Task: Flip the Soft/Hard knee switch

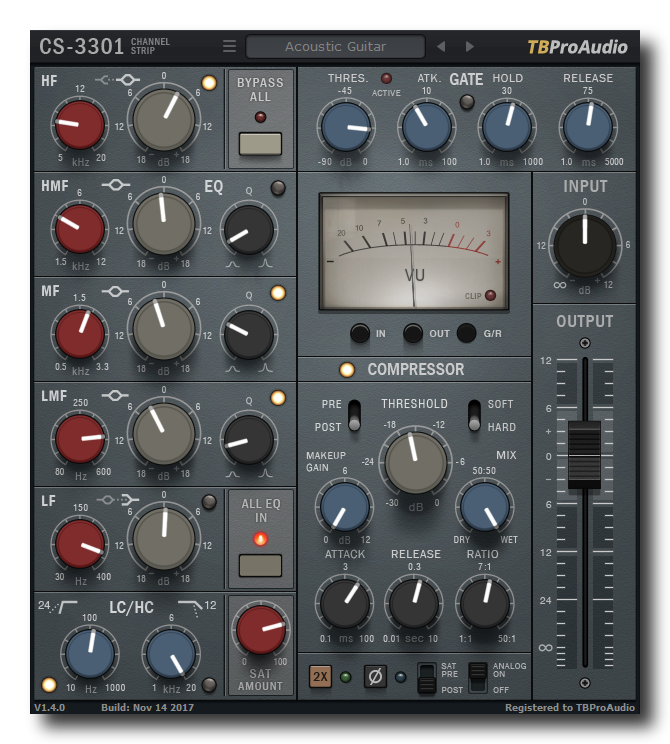Action: point(474,415)
